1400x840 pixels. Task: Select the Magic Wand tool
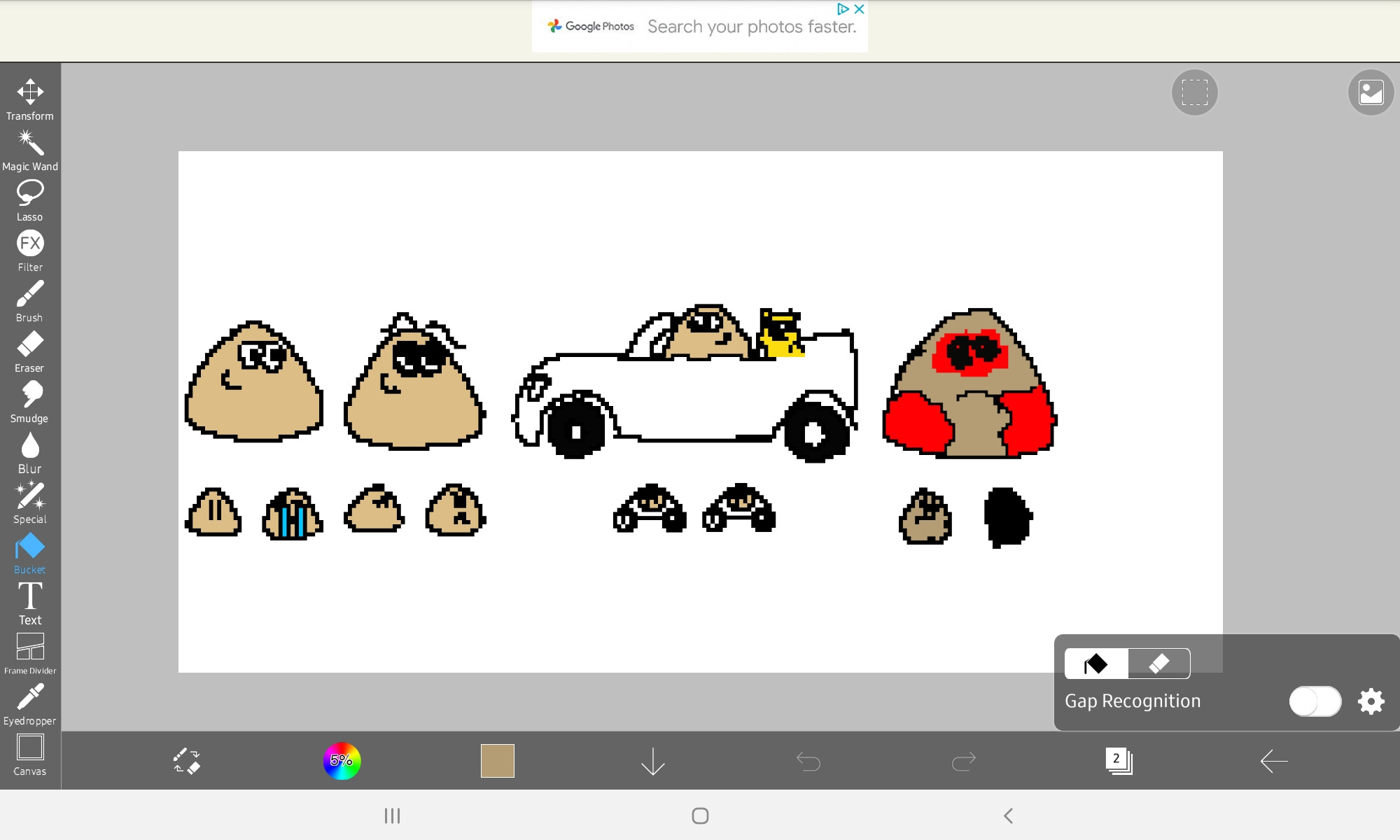30,150
